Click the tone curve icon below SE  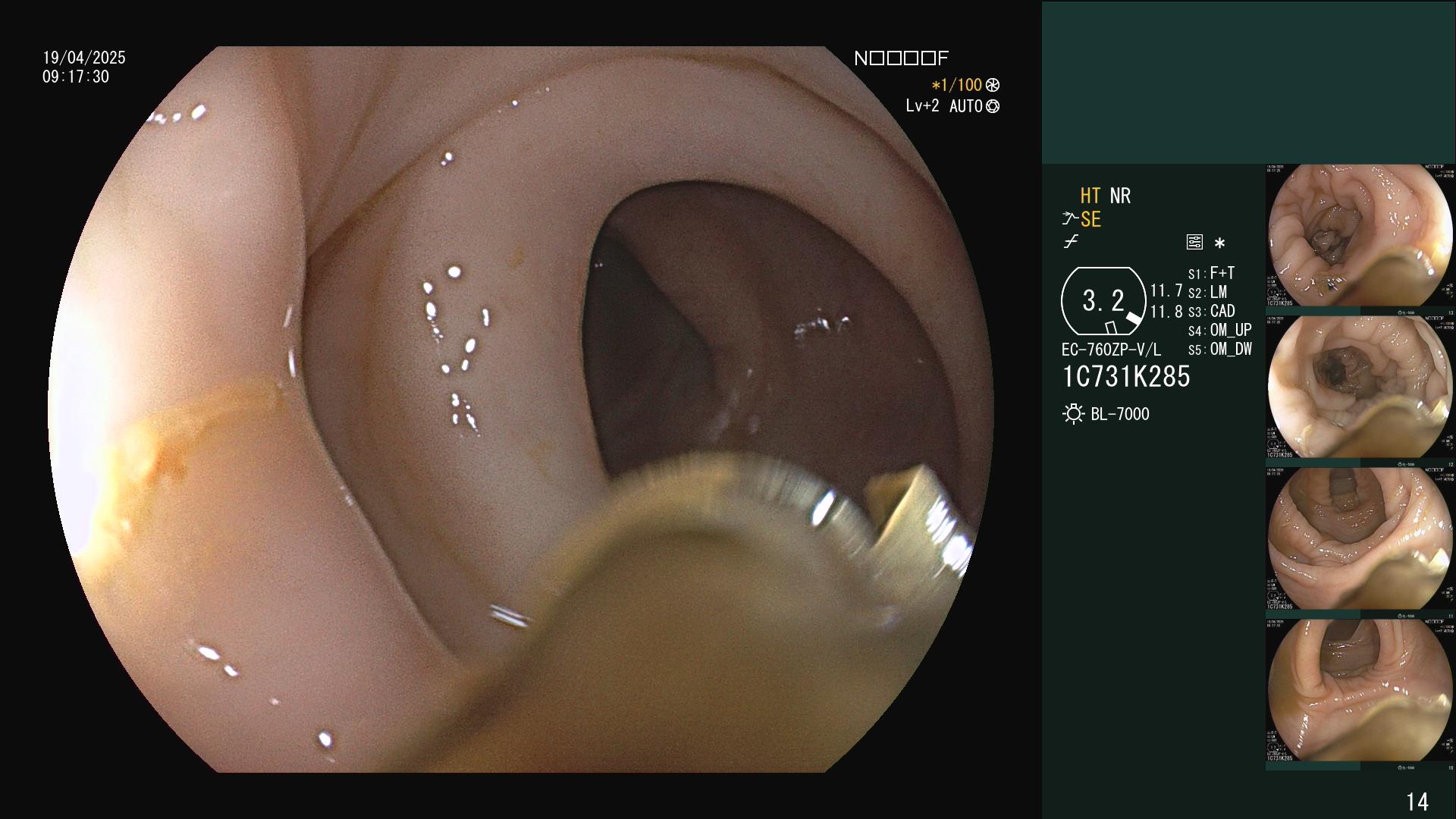[x=1071, y=242]
